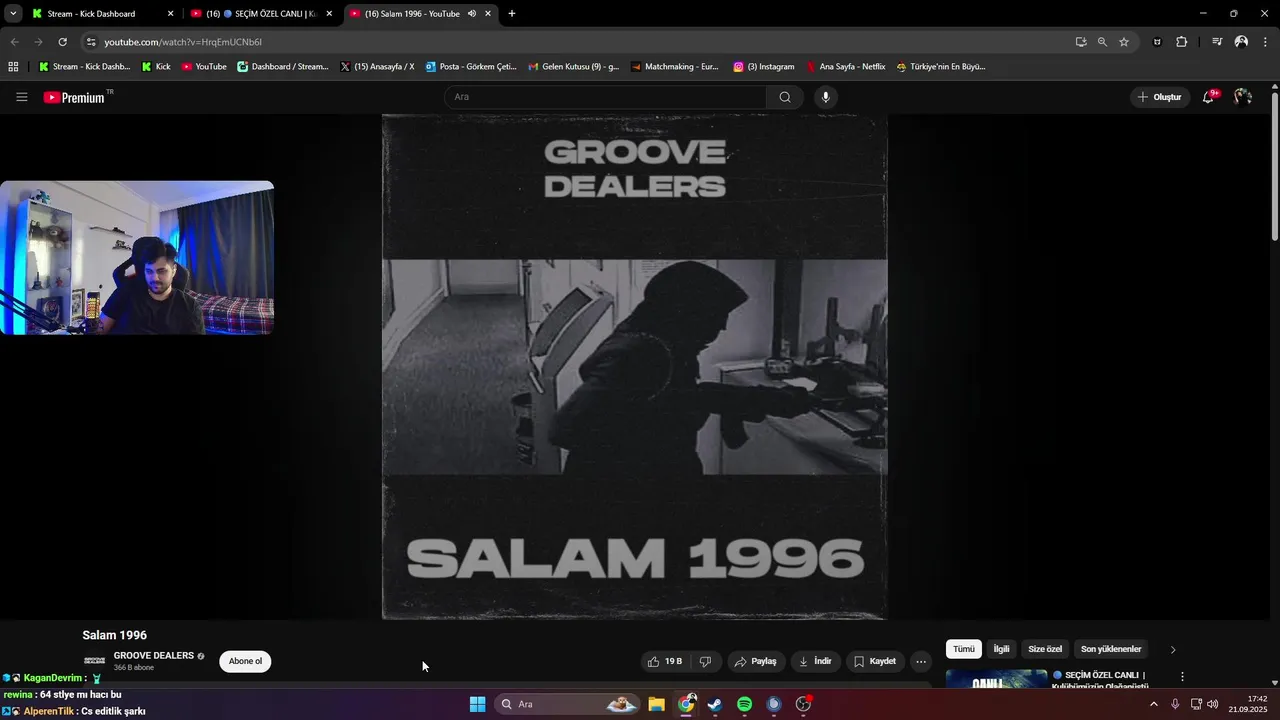Image resolution: width=1280 pixels, height=720 pixels.
Task: Start voice search with microphone icon
Action: (x=825, y=97)
